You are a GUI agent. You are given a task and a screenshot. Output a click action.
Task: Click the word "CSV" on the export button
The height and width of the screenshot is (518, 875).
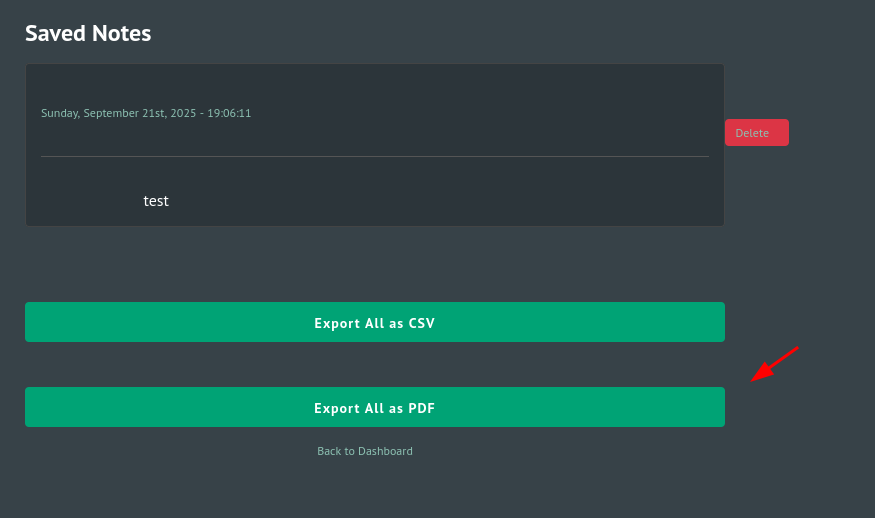coord(422,323)
